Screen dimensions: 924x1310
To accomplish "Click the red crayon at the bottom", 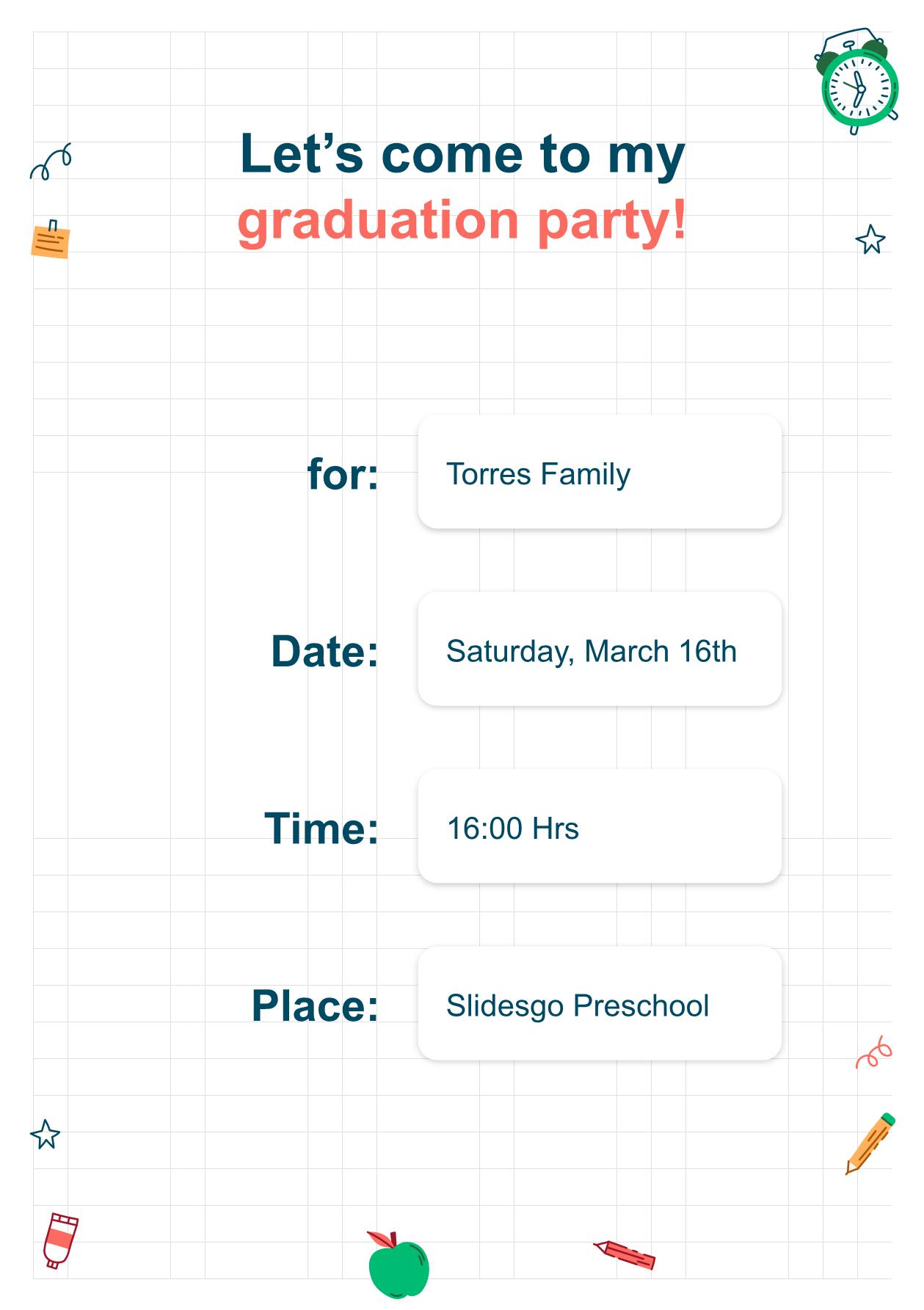I will click(x=624, y=1254).
